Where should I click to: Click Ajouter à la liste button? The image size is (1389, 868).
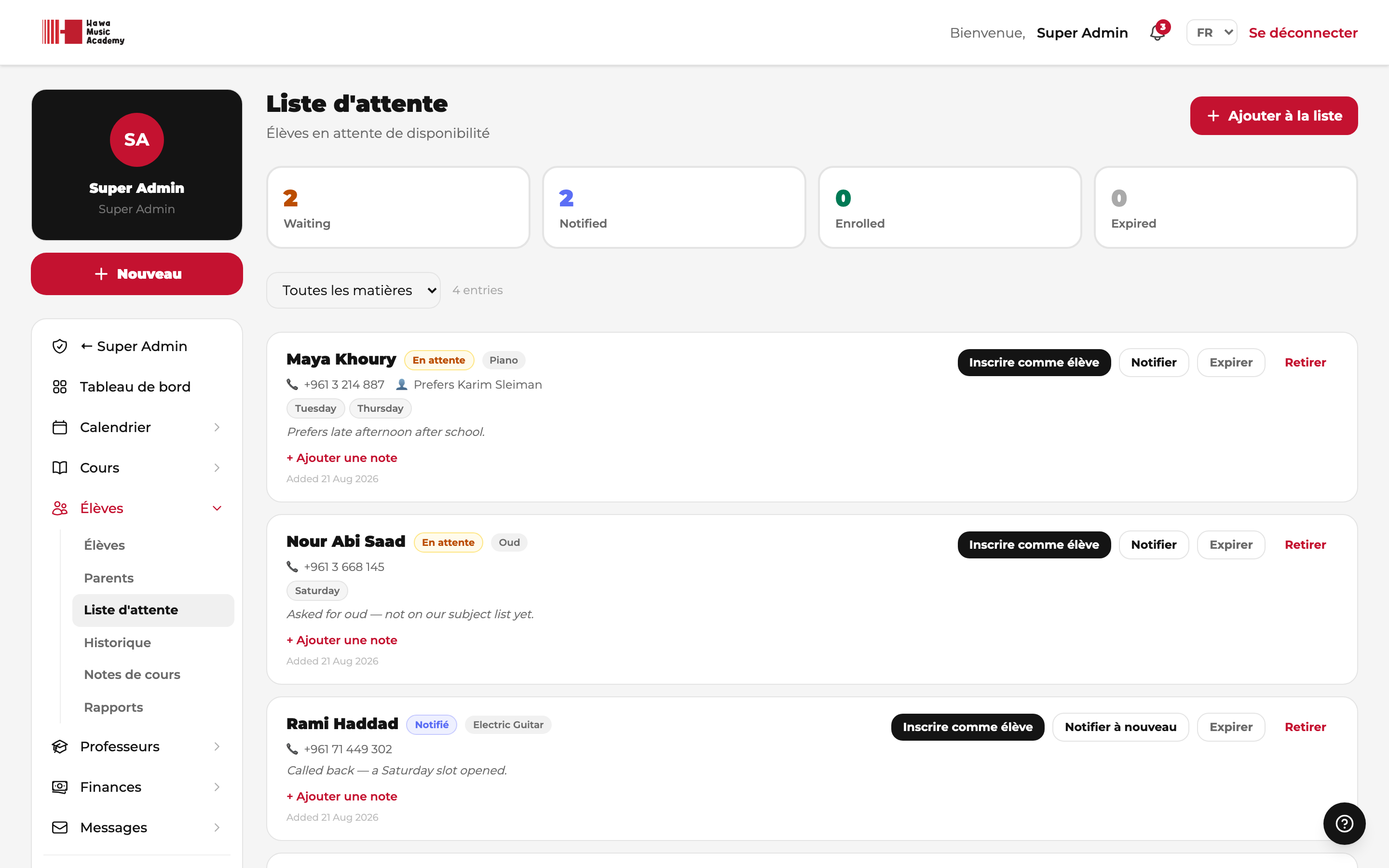(x=1274, y=116)
